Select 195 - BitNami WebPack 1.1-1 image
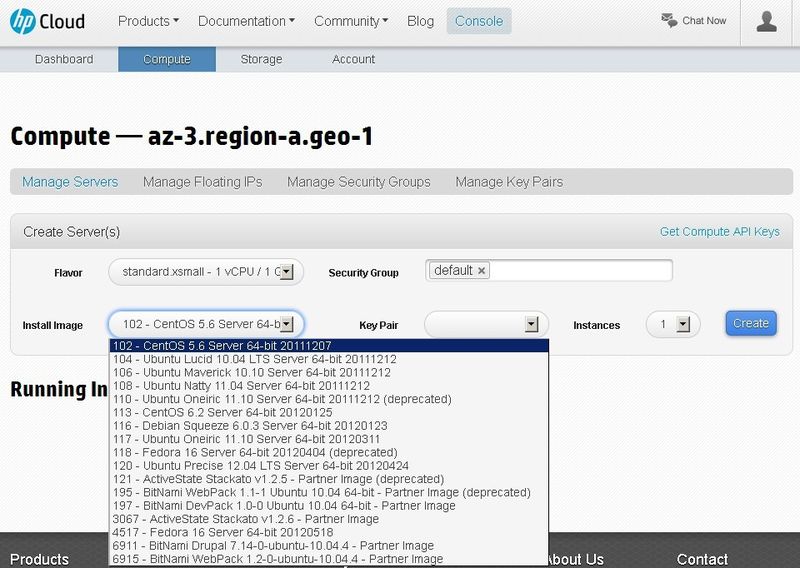 point(329,492)
